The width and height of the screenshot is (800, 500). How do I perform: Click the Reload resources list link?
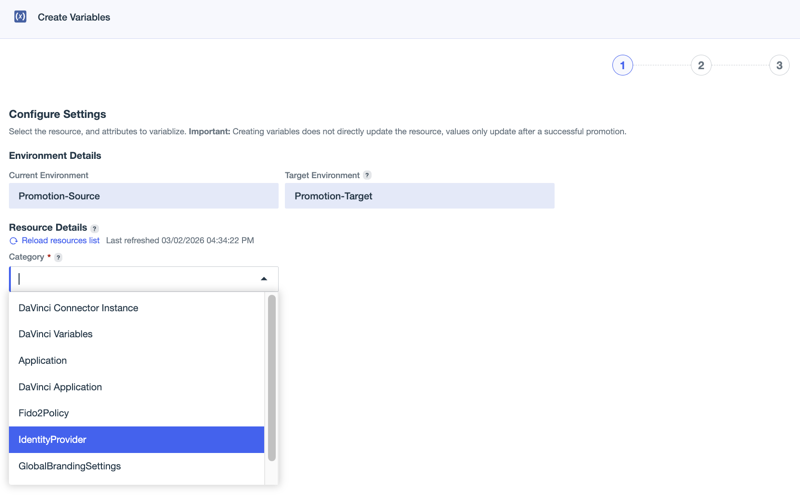coord(60,241)
